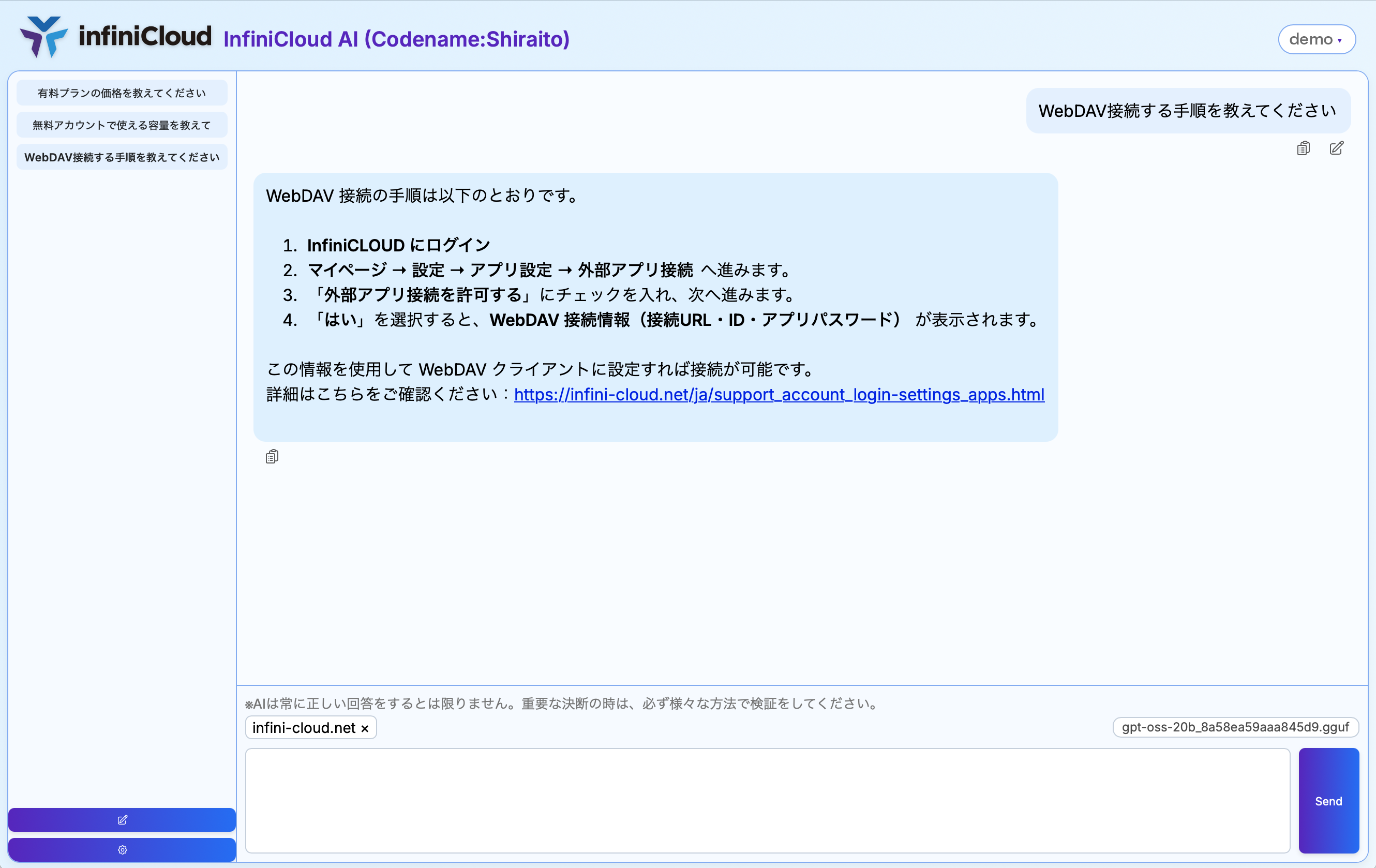
Task: Edit the user's WebDAV question message
Action: 1336,148
